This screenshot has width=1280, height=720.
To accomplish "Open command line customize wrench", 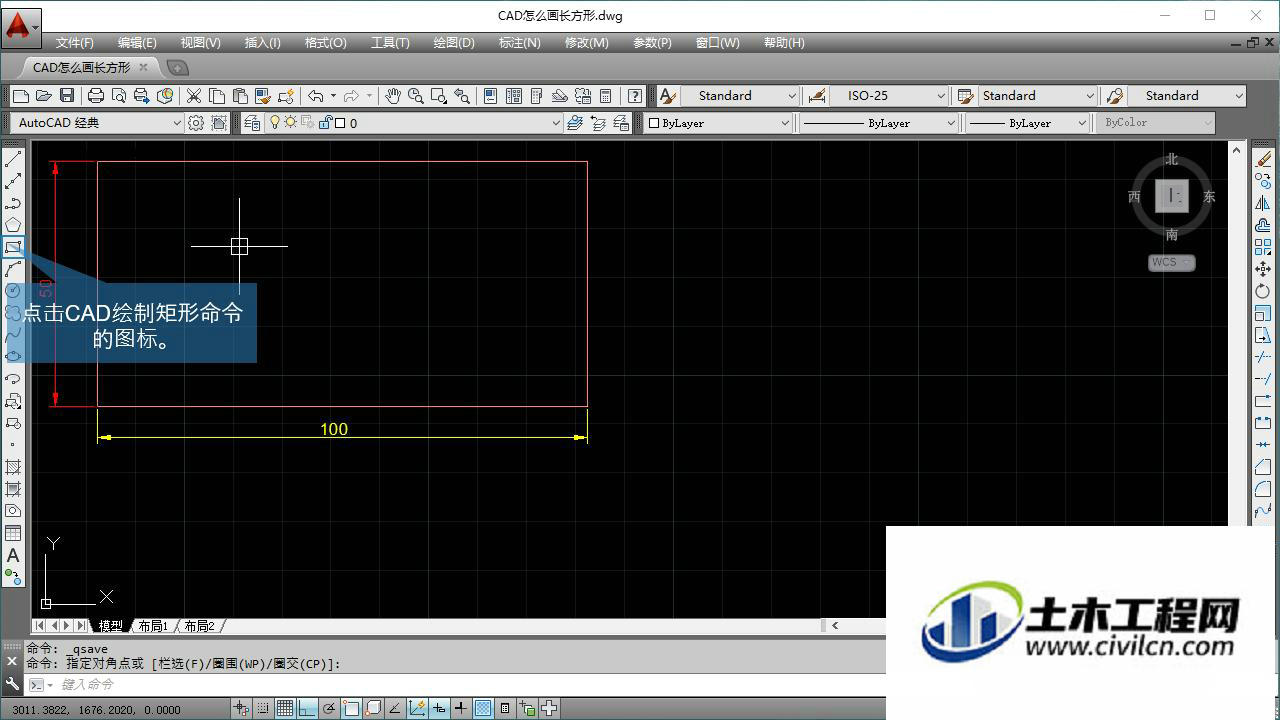I will (12, 684).
